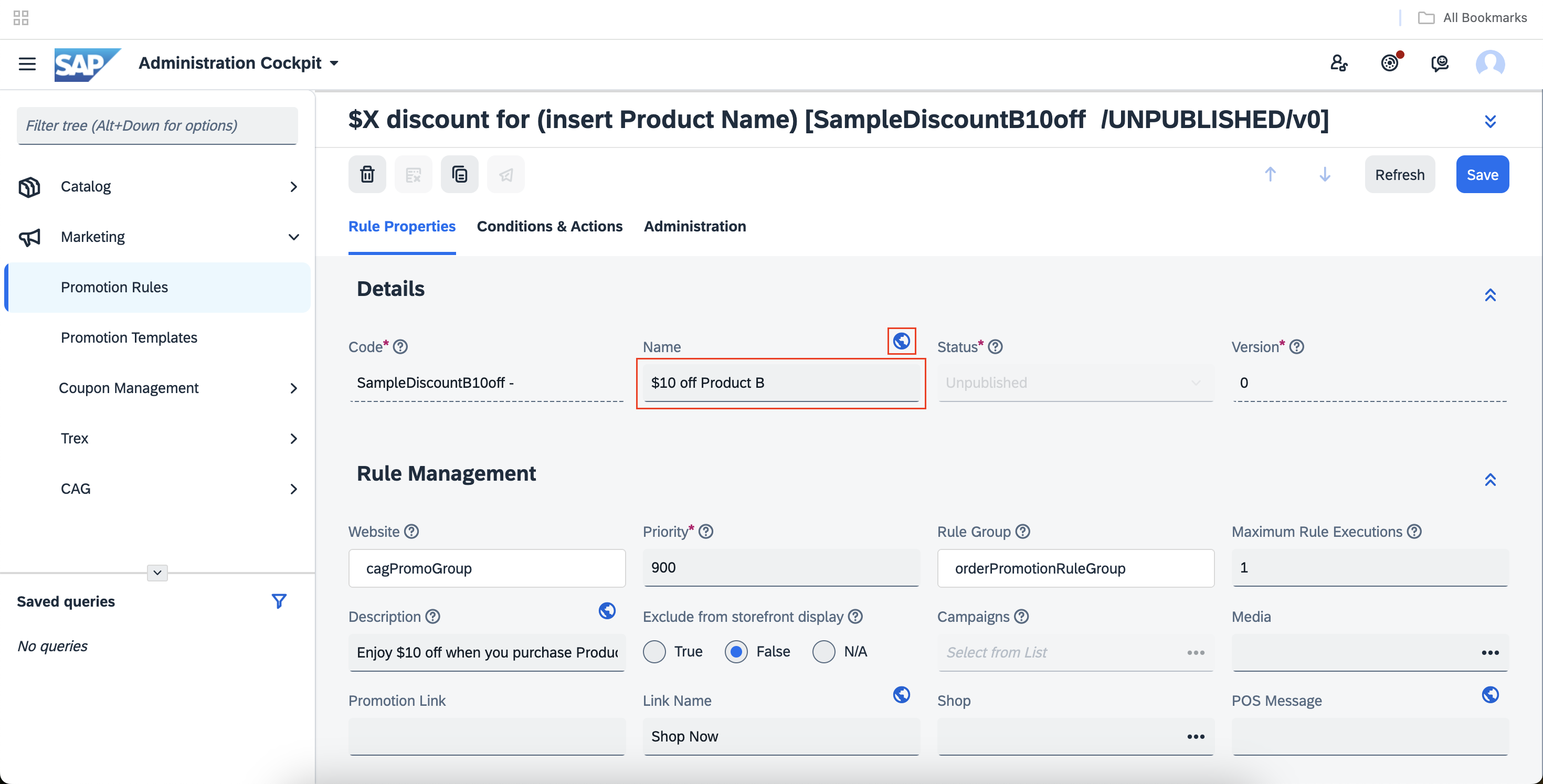Screen dimensions: 1543x784
Task: Switch to the Administration tab
Action: pos(695,226)
